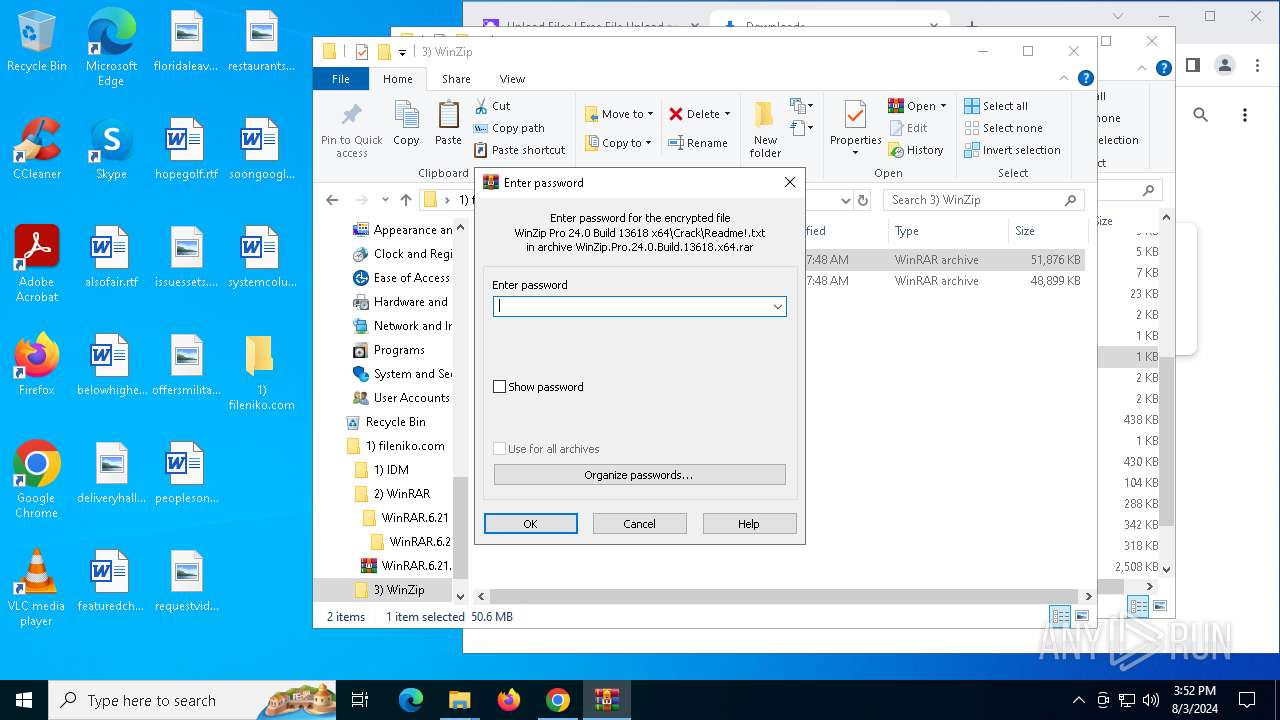Click the Rename ribbon button

click(x=697, y=143)
